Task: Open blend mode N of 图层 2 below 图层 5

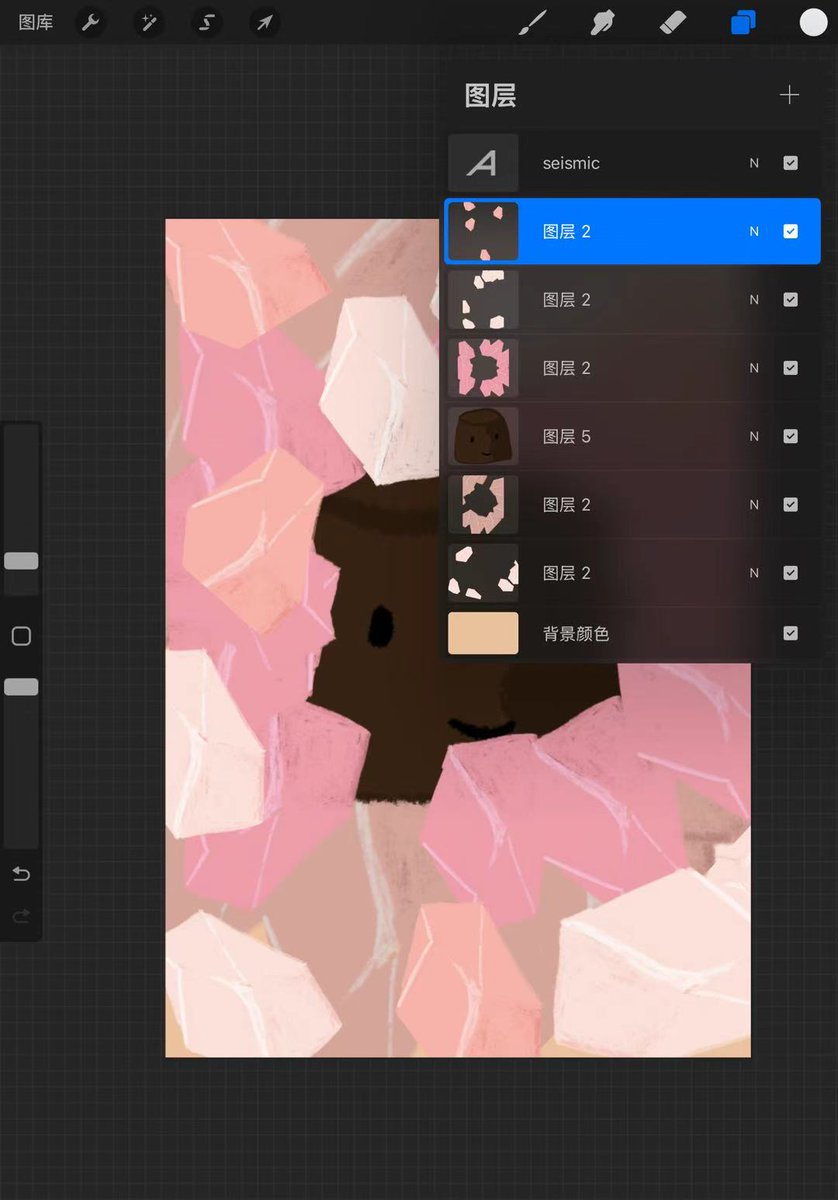Action: point(754,505)
